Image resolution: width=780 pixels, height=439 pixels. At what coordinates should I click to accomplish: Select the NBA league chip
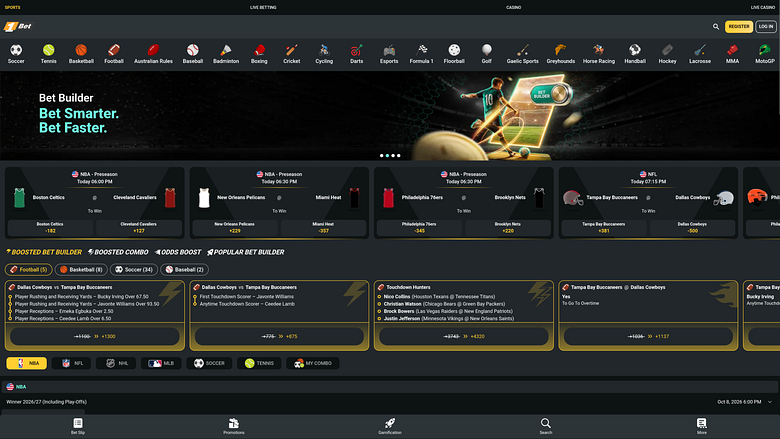tap(27, 363)
